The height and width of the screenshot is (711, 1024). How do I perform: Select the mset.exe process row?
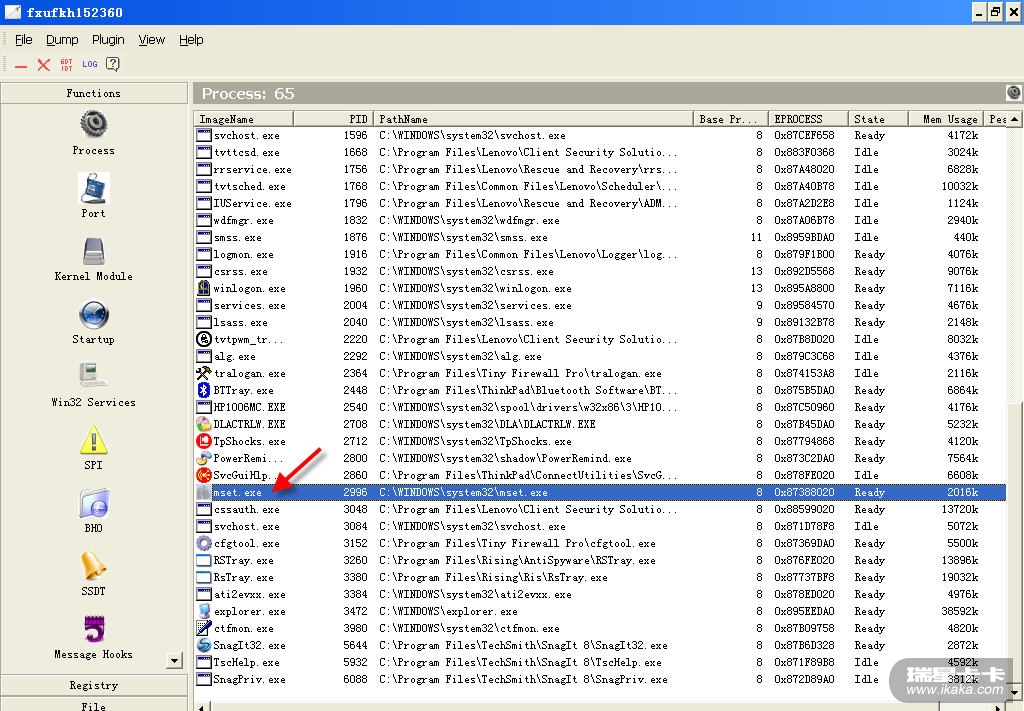600,492
